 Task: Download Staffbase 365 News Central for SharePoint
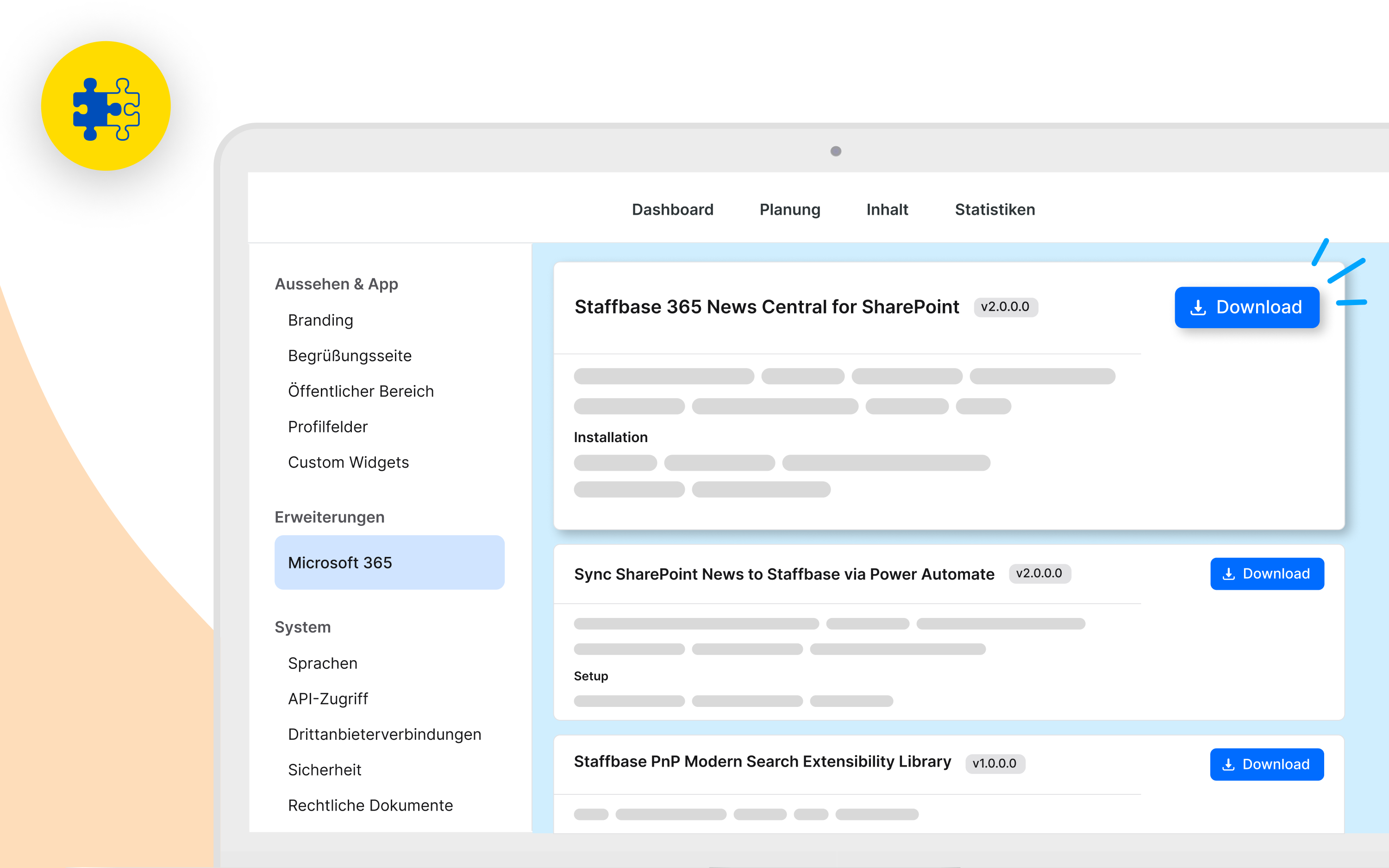point(1247,307)
